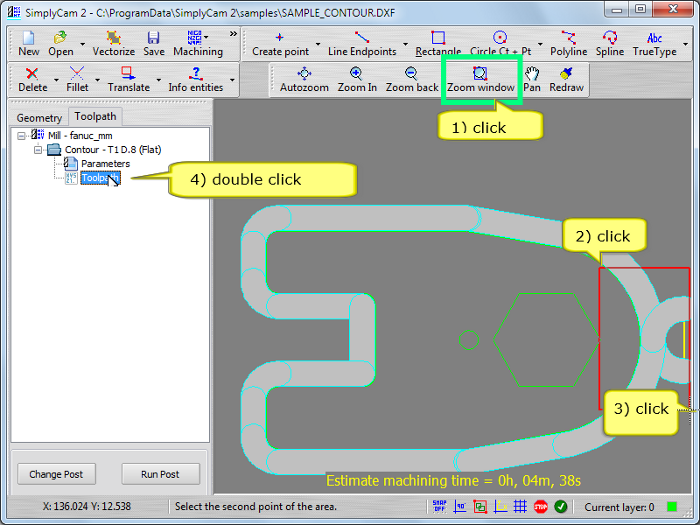The height and width of the screenshot is (525, 700).
Task: Collapse the Contour - T1 D.8 node
Action: click(x=39, y=150)
